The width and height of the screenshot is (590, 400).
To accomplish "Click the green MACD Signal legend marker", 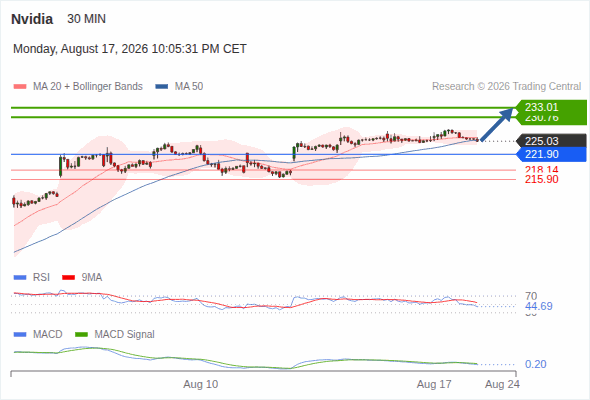I will pos(81,335).
